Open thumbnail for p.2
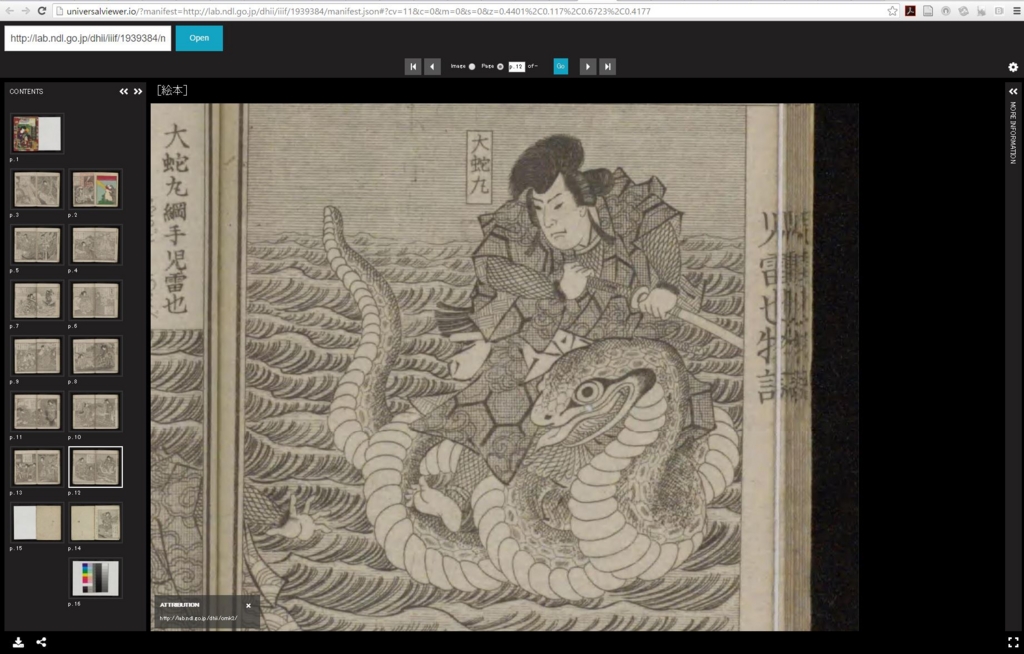The height and width of the screenshot is (654, 1024). click(x=95, y=189)
